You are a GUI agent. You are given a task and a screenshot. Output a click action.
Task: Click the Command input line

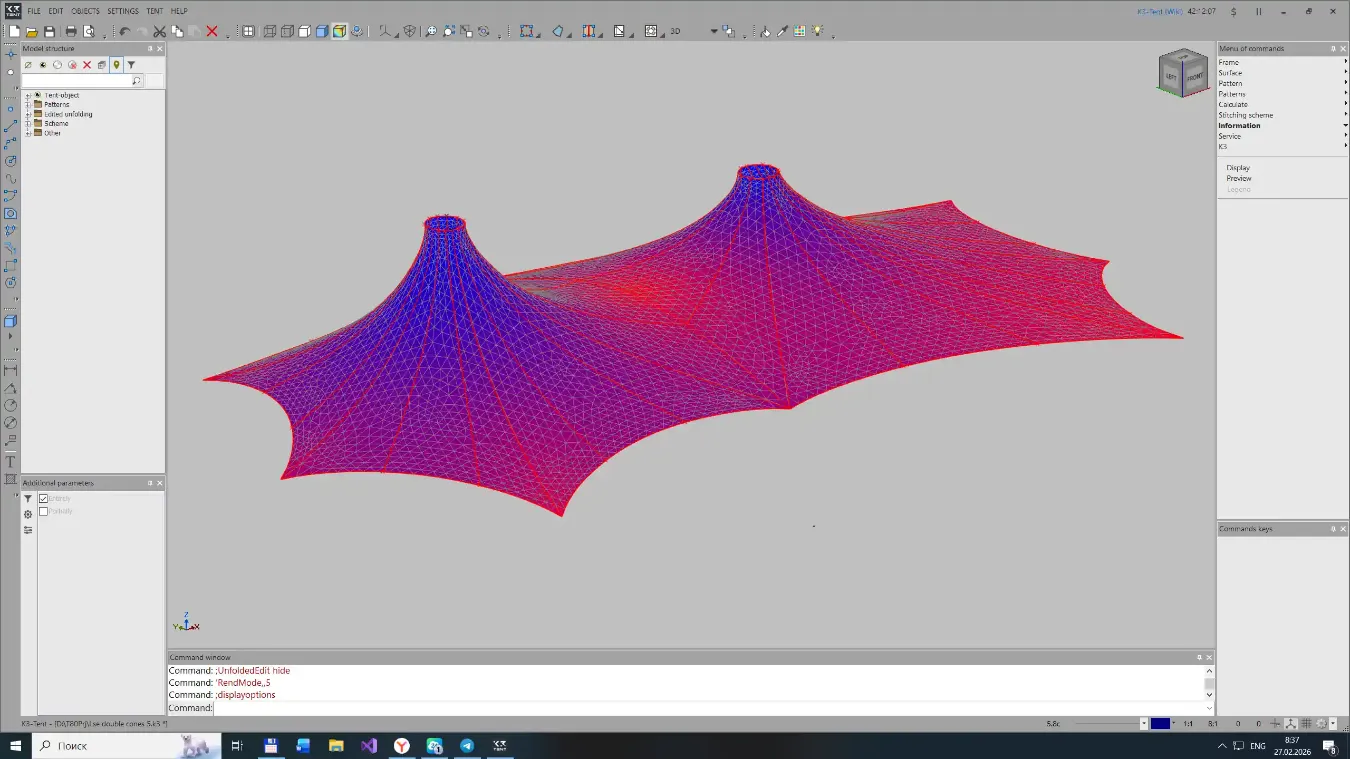pyautogui.click(x=710, y=707)
